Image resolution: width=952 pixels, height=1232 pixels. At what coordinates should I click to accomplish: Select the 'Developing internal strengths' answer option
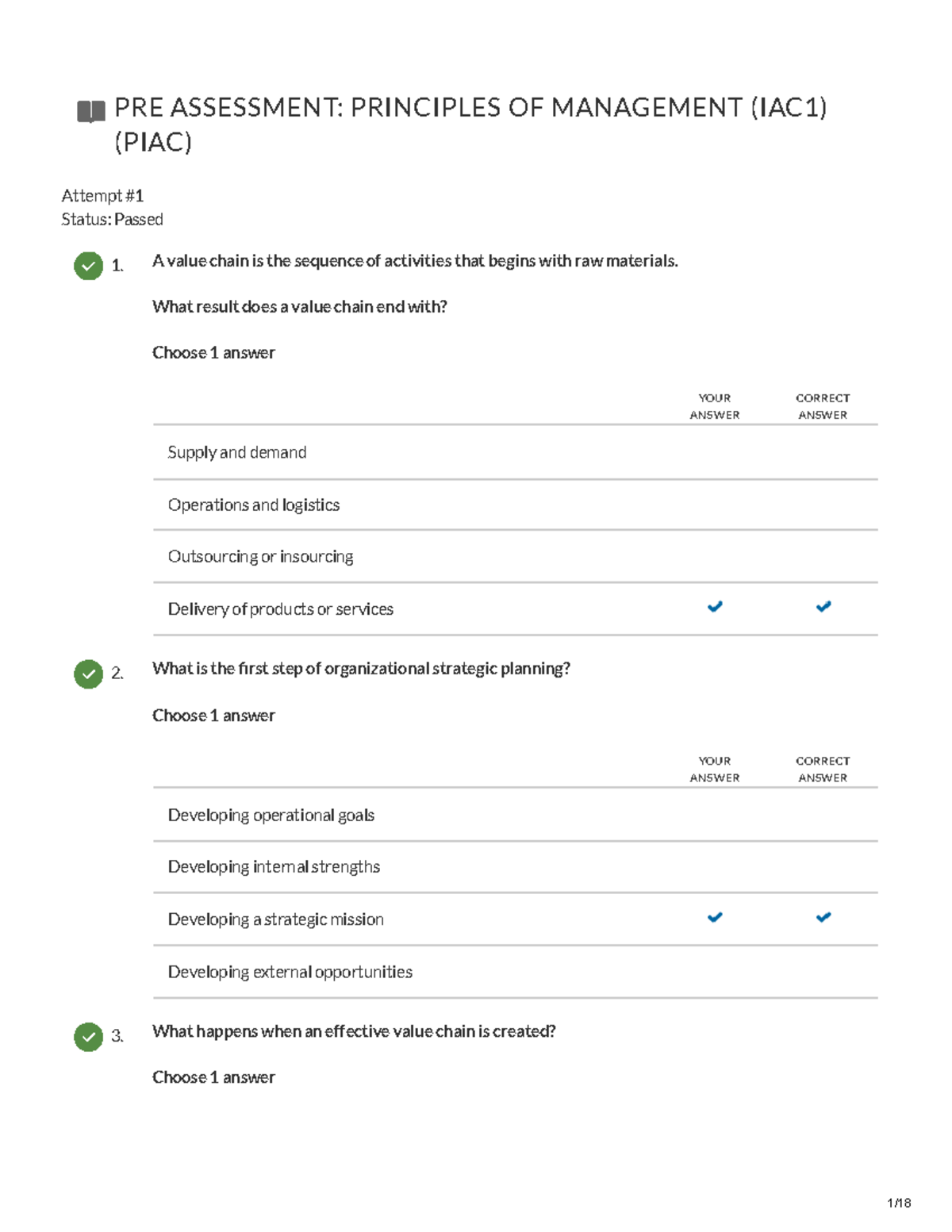[x=274, y=866]
